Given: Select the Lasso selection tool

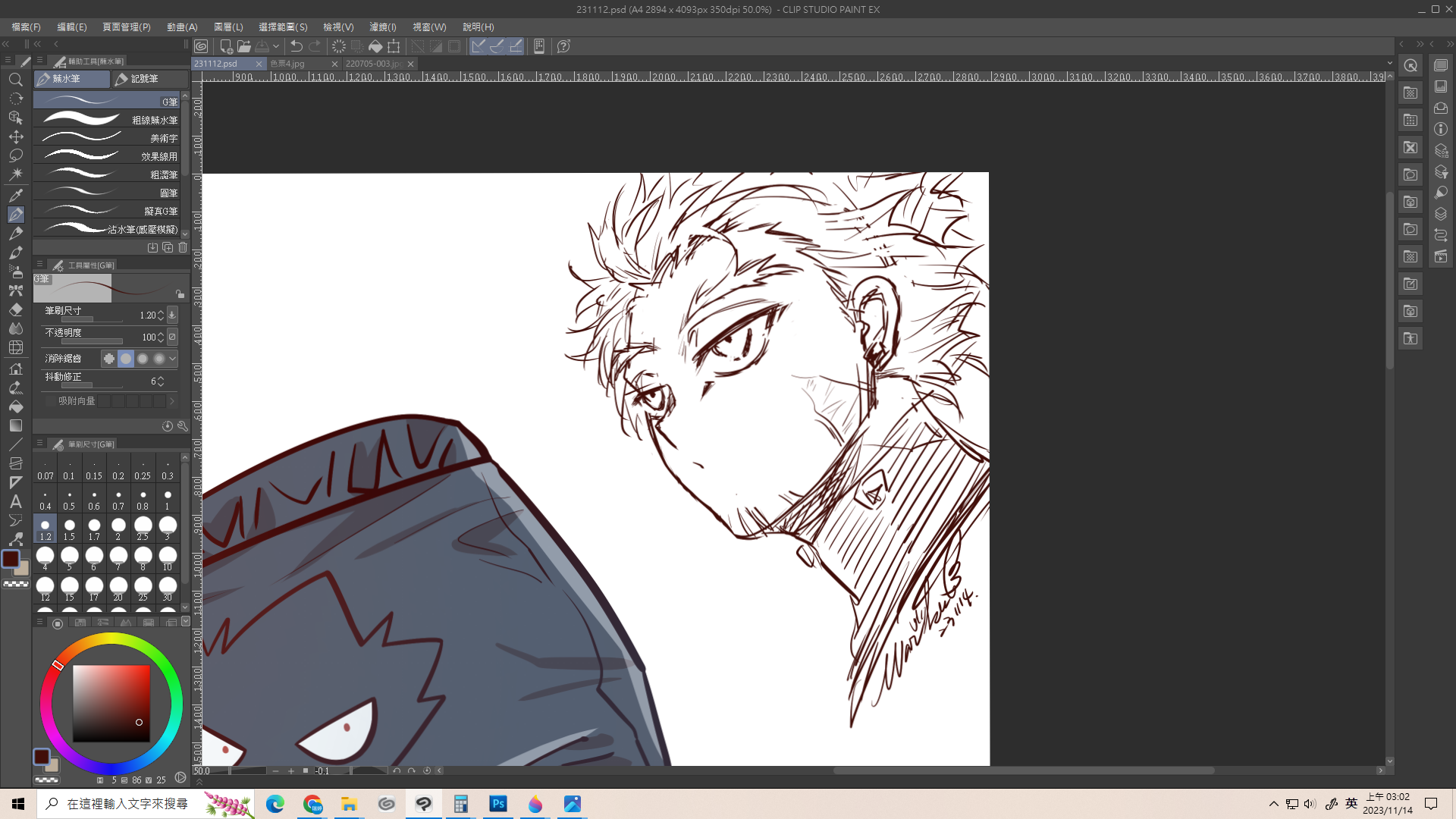Looking at the screenshot, I should point(15,155).
